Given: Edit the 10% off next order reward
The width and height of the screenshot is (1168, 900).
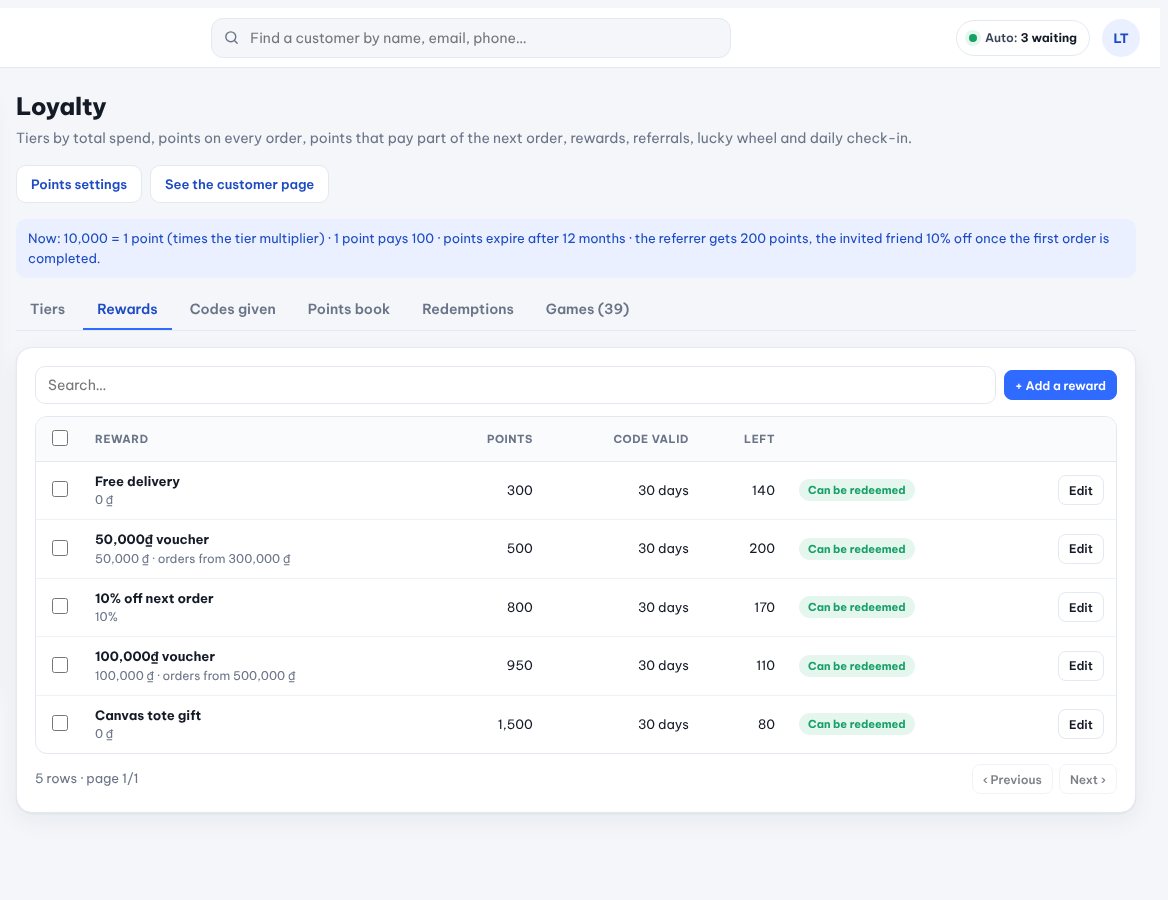Looking at the screenshot, I should [x=1080, y=607].
